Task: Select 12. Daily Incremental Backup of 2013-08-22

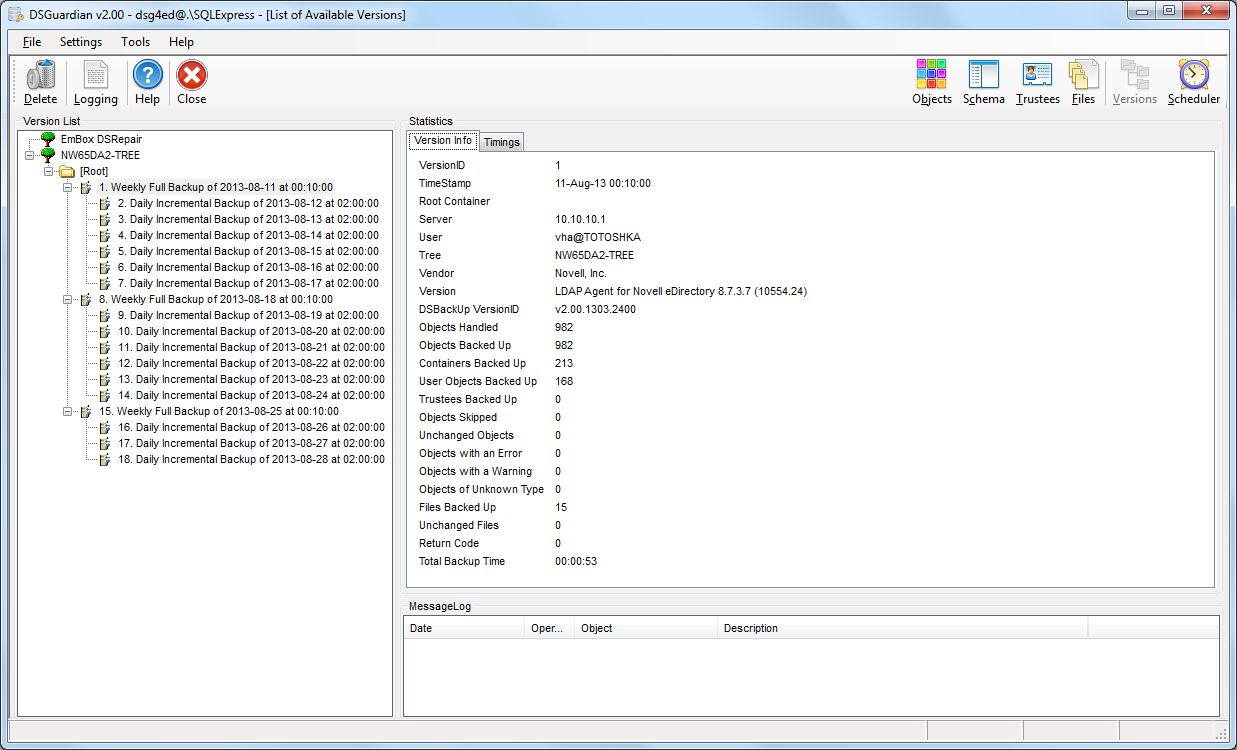Action: coord(251,363)
